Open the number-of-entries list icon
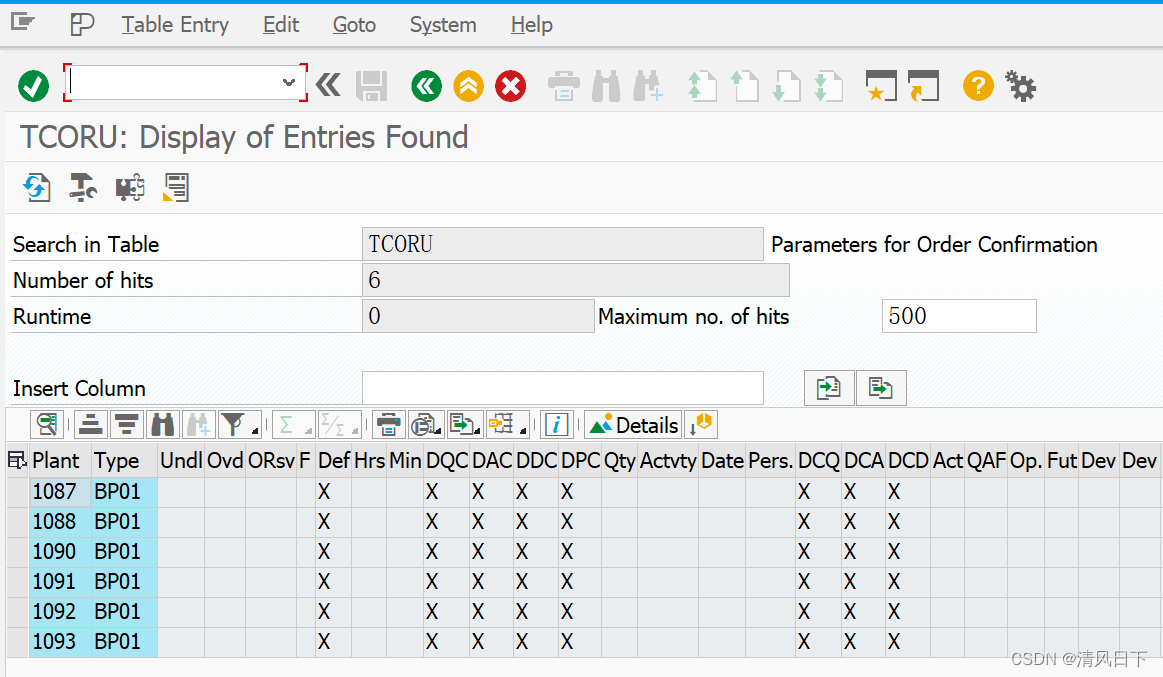 [176, 187]
